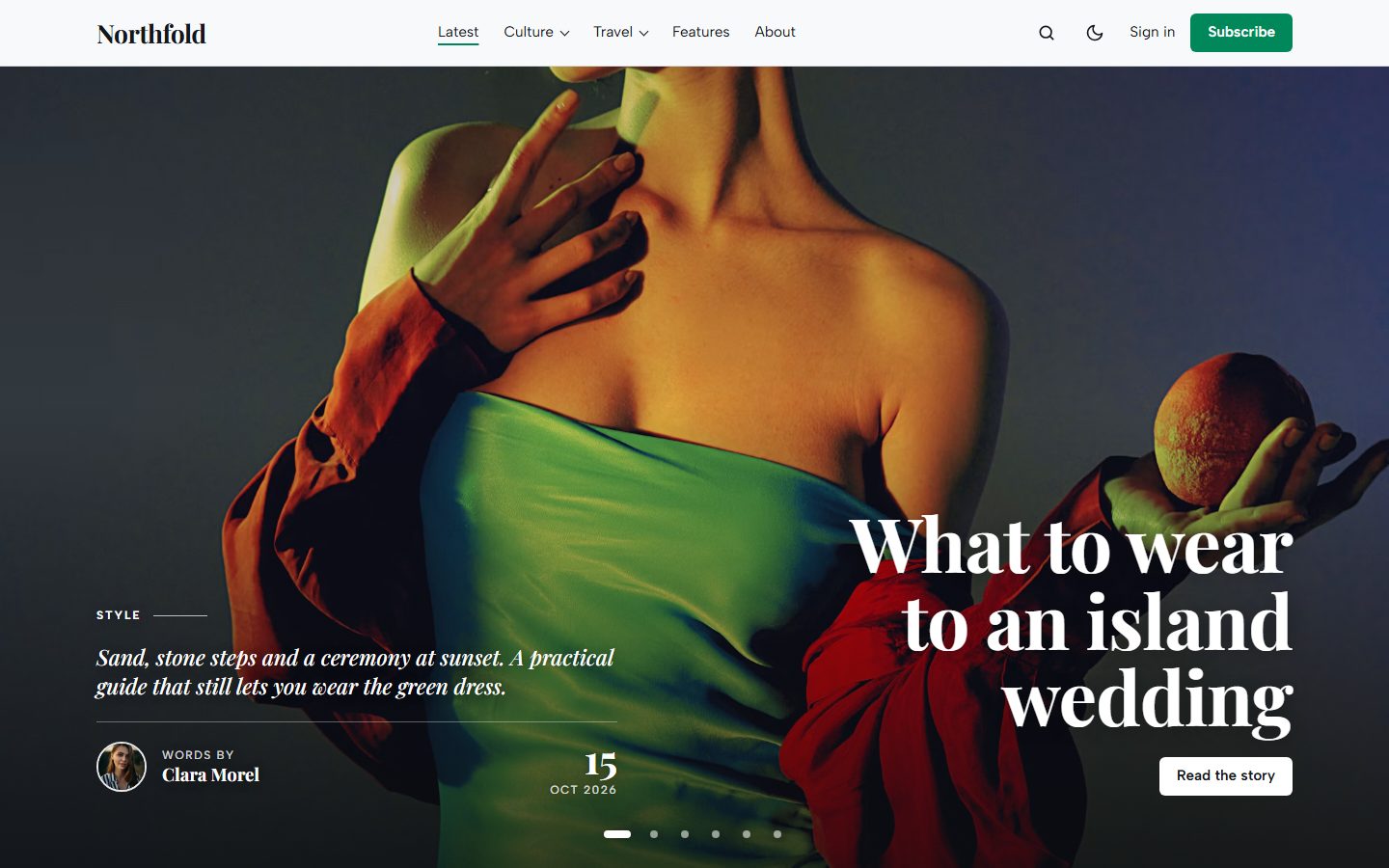This screenshot has width=1389, height=868.
Task: Jump to the third carousel slide dot
Action: [x=685, y=834]
